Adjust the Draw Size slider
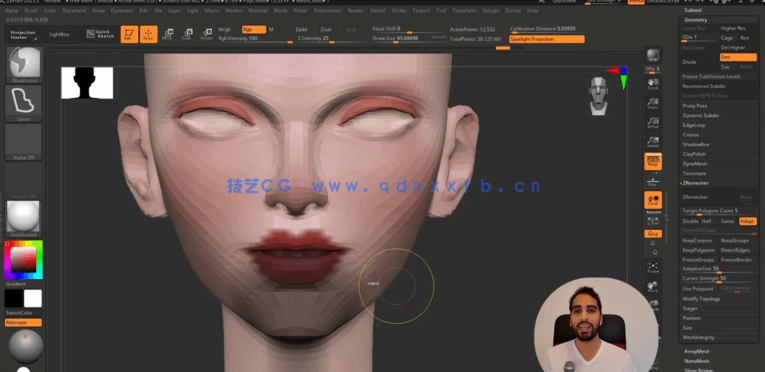This screenshot has width=765, height=372. point(409,39)
